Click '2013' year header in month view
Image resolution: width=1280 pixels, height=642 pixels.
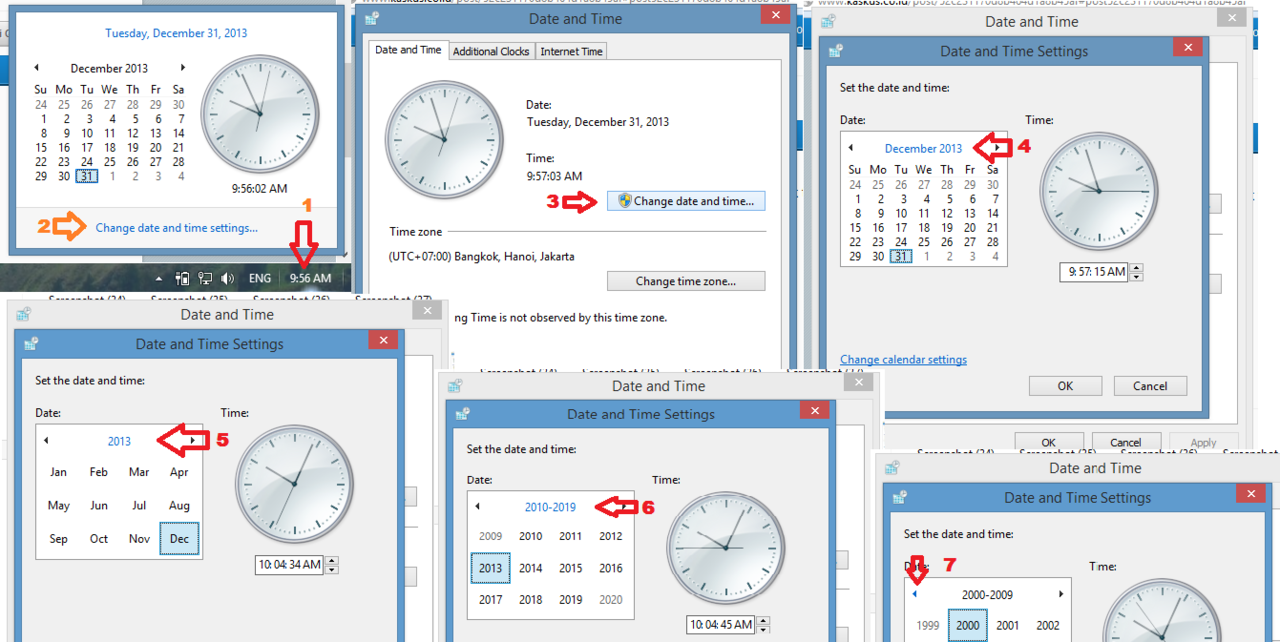pyautogui.click(x=119, y=441)
